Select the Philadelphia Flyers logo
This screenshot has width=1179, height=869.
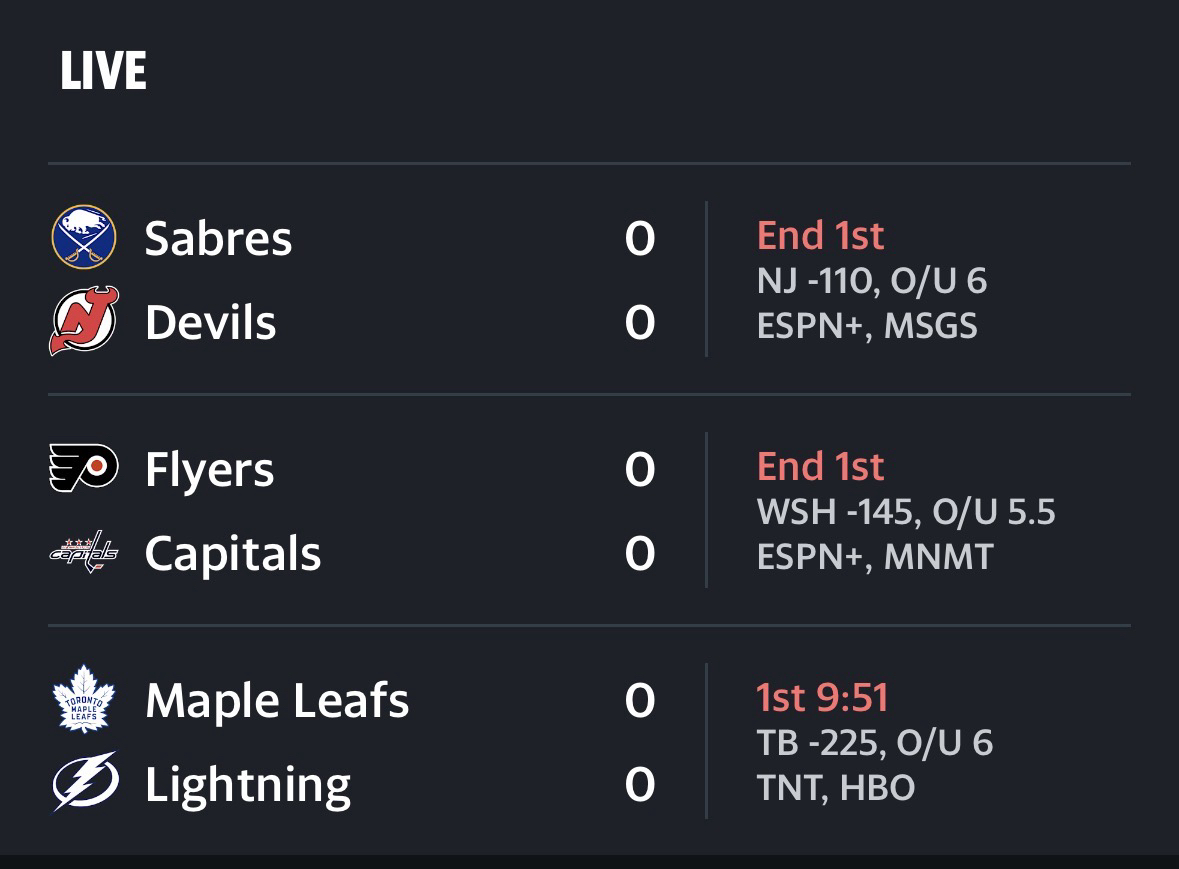pos(84,468)
